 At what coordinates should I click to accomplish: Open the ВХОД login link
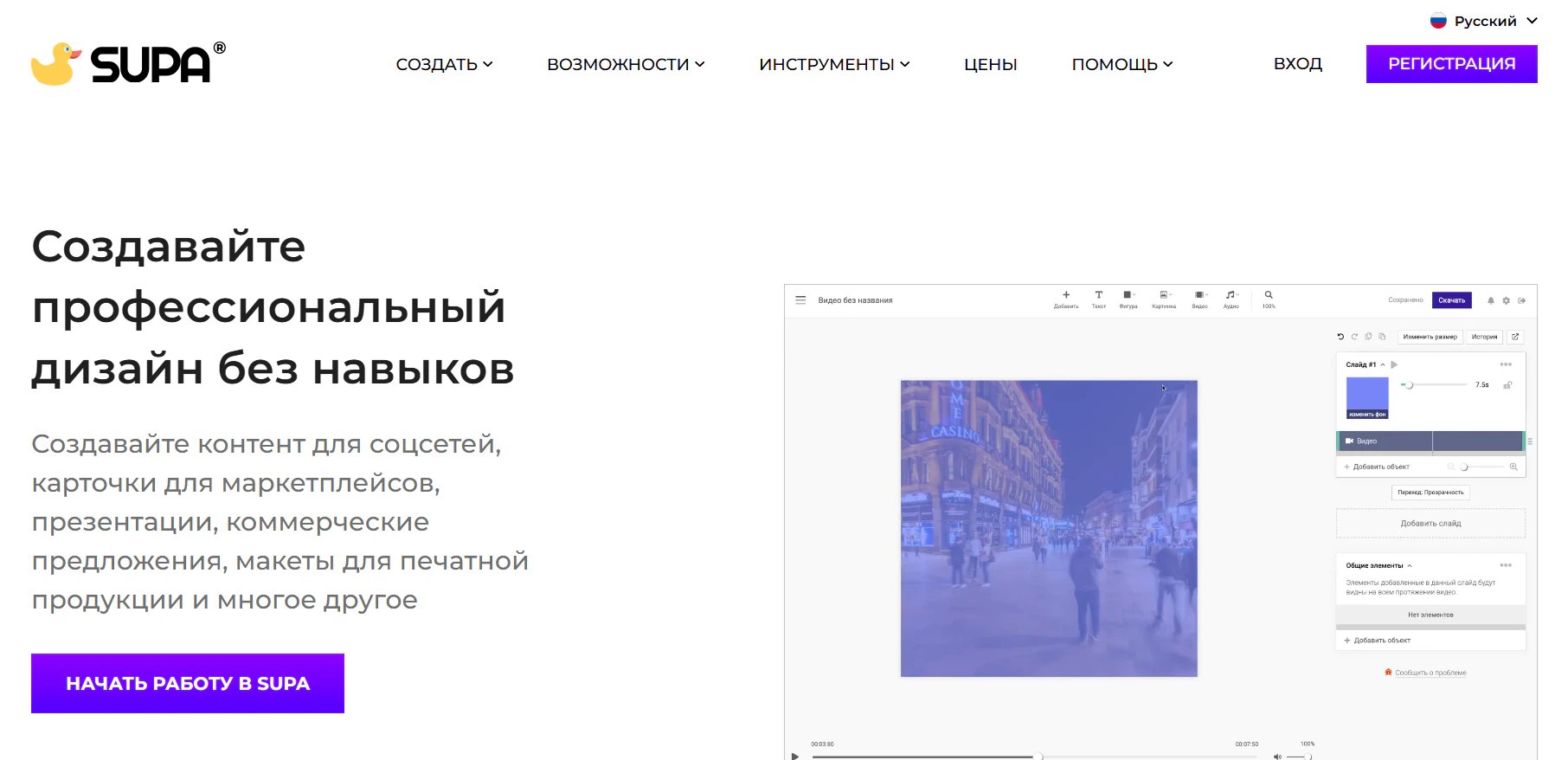[1298, 63]
